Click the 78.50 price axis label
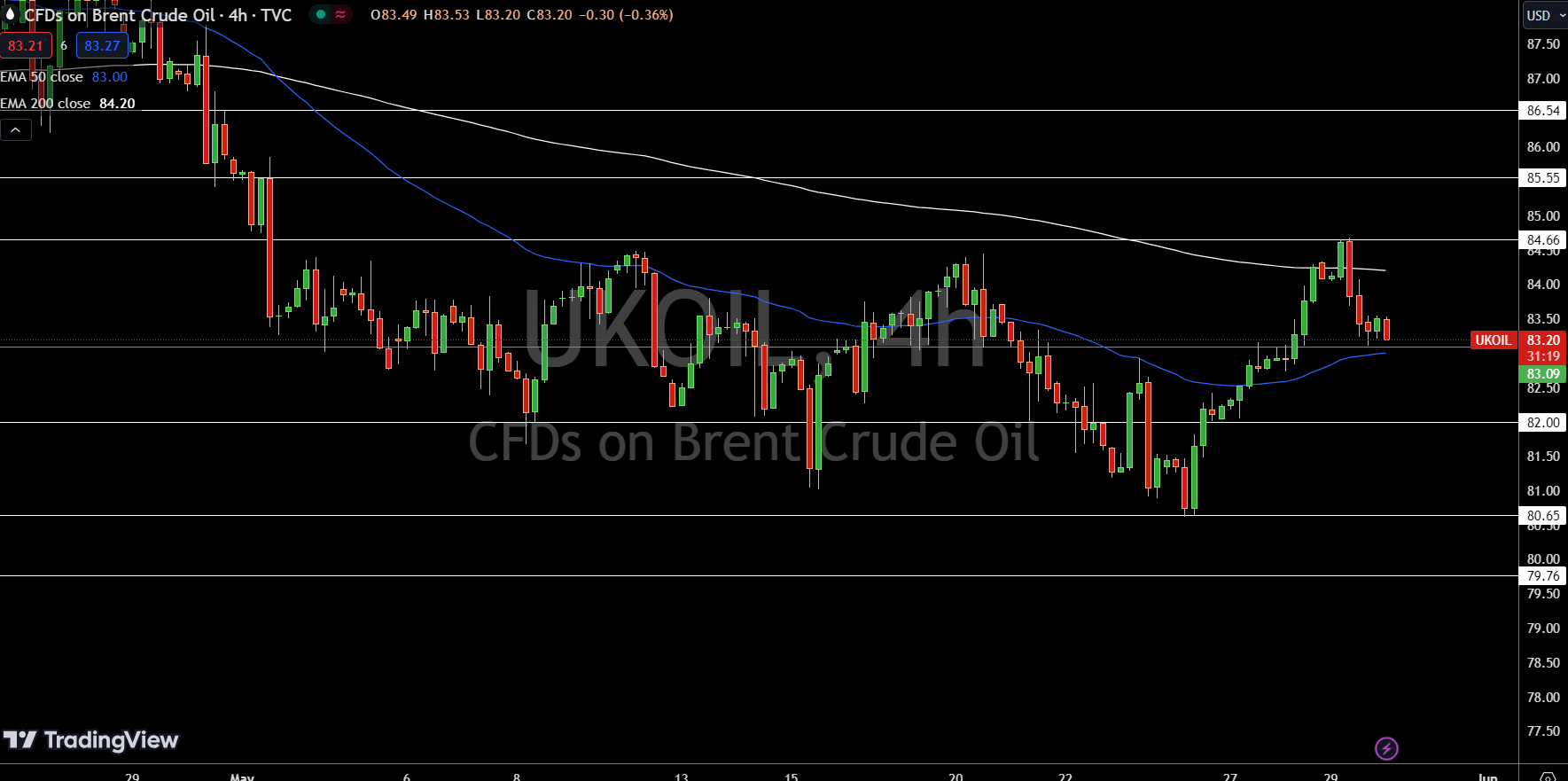Screen dimensions: 1568x781 point(1543,663)
